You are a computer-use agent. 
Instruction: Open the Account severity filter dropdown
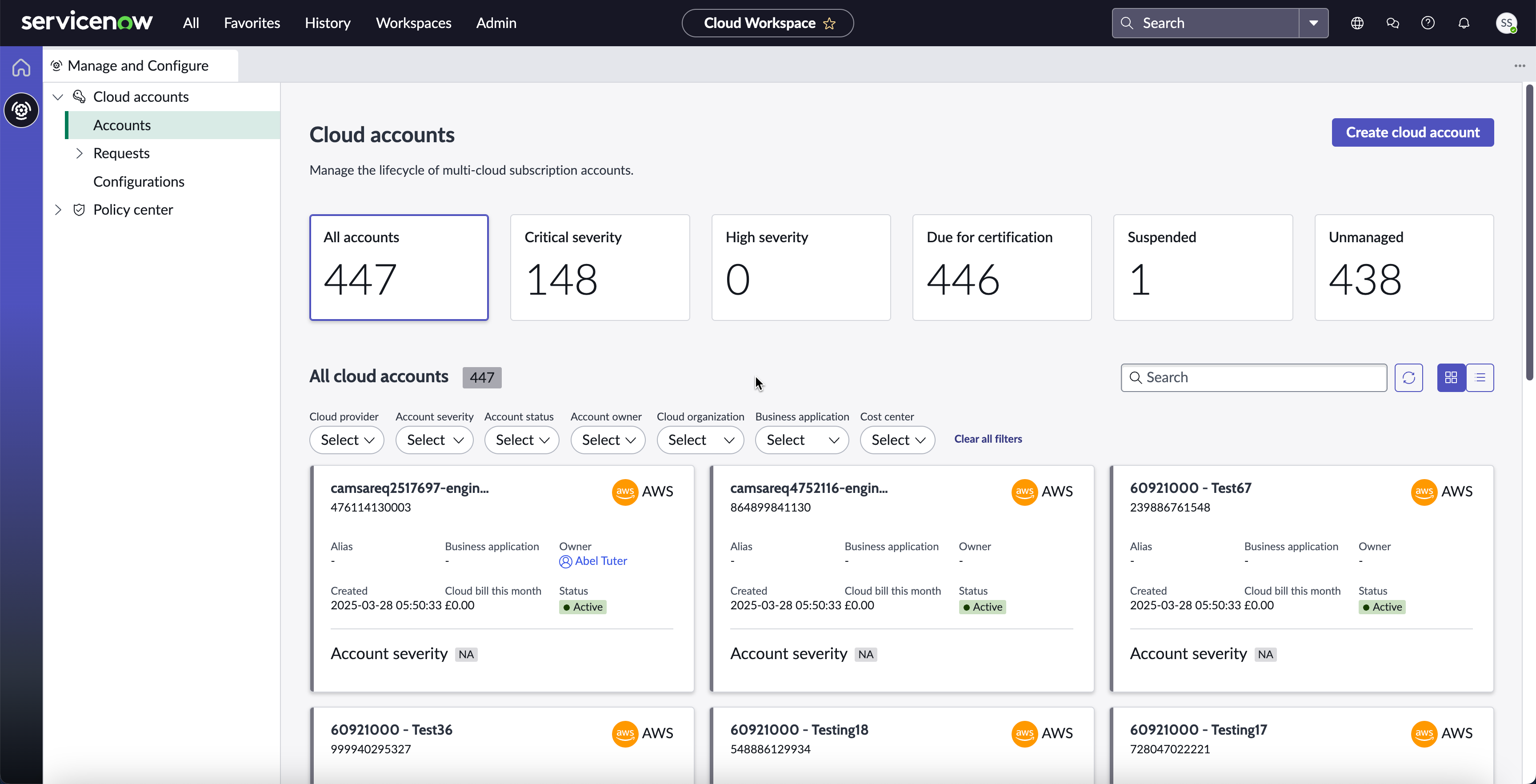tap(434, 440)
